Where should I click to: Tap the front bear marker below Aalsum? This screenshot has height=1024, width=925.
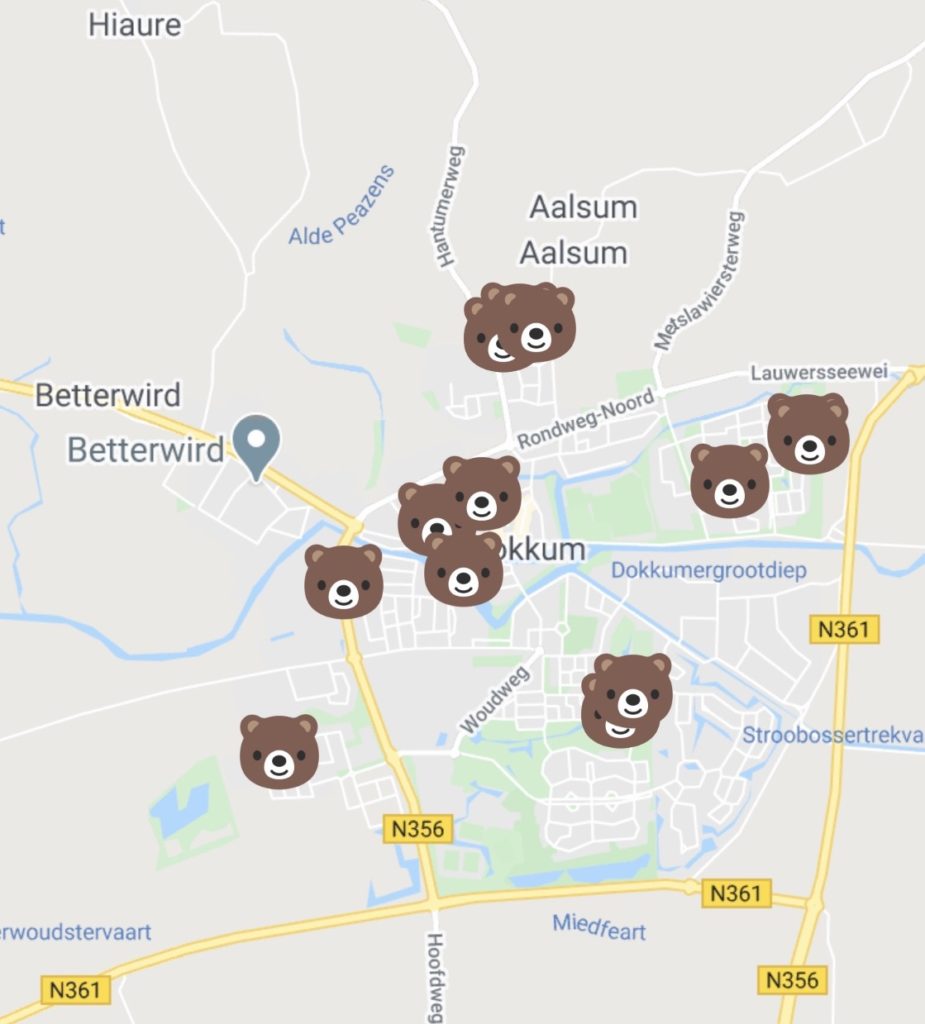point(536,325)
